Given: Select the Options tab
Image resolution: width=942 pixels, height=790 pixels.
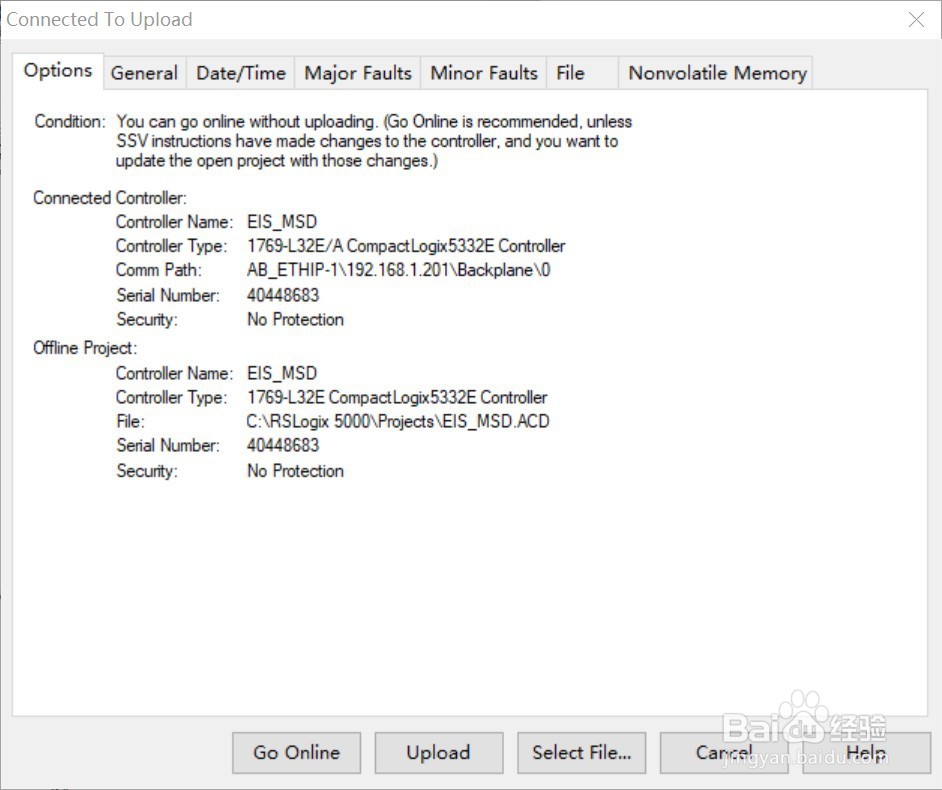Looking at the screenshot, I should coord(57,70).
